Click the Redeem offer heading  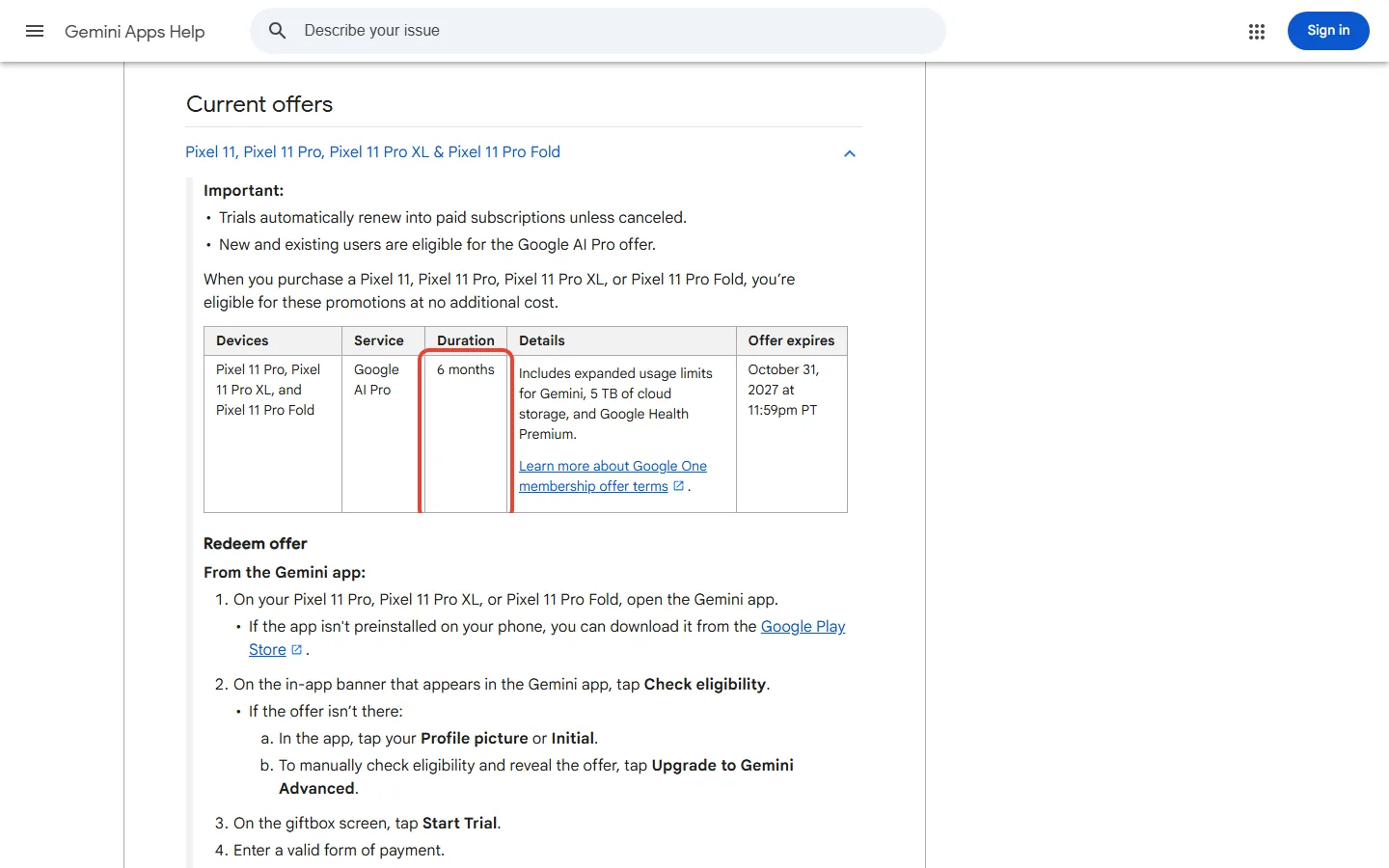pyautogui.click(x=256, y=544)
